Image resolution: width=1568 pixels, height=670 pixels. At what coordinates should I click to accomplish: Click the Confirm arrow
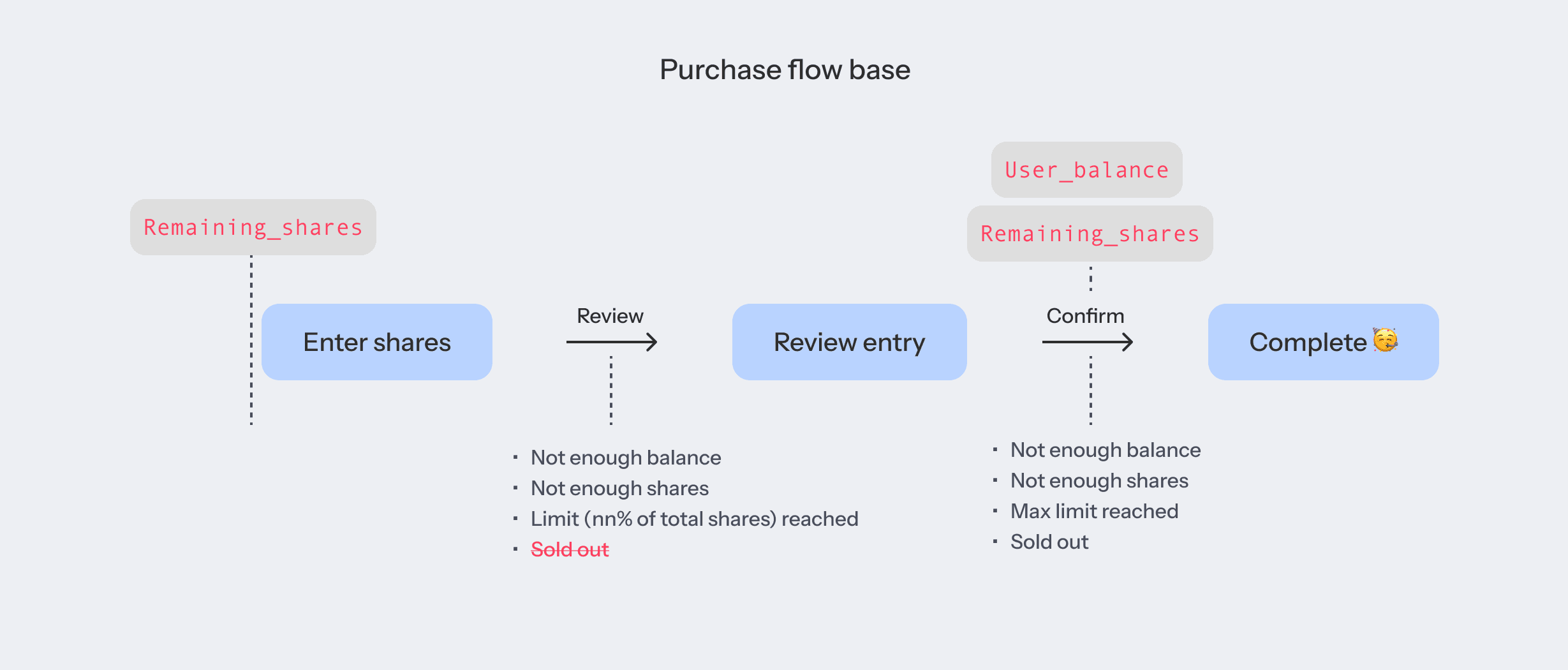pos(1088,342)
